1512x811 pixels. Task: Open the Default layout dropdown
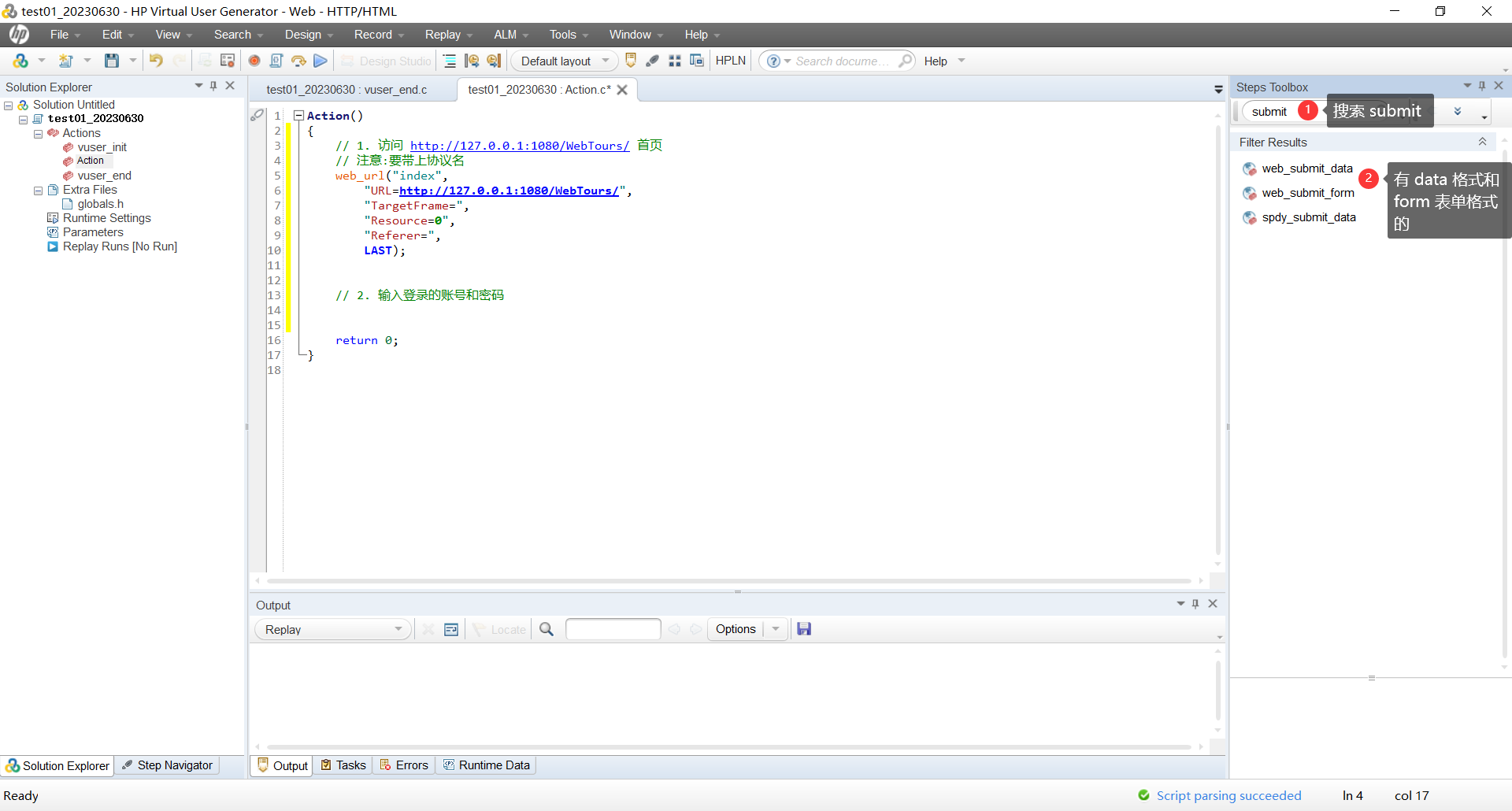[565, 61]
